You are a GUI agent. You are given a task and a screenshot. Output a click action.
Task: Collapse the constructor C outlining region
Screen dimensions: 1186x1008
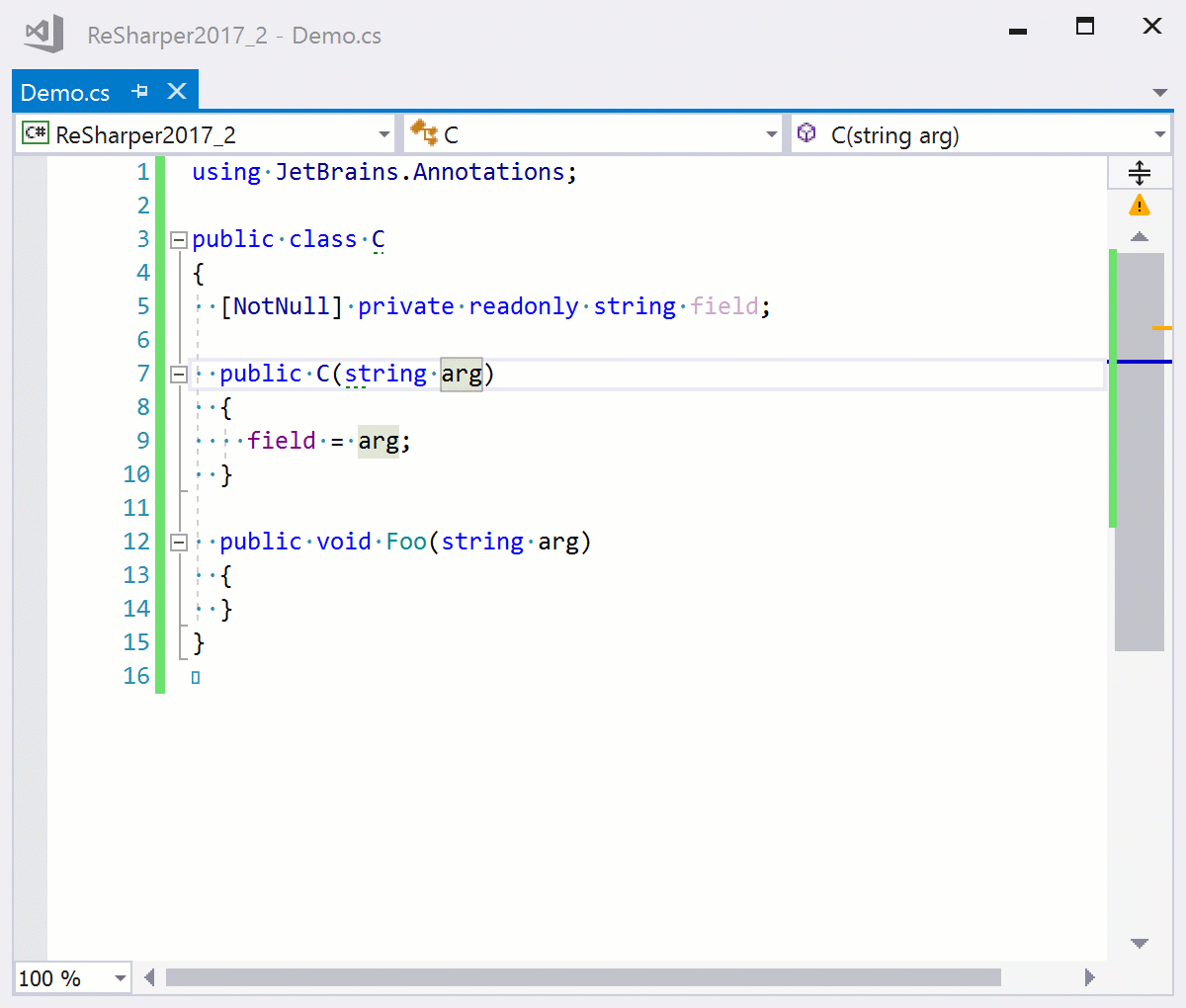tap(179, 374)
